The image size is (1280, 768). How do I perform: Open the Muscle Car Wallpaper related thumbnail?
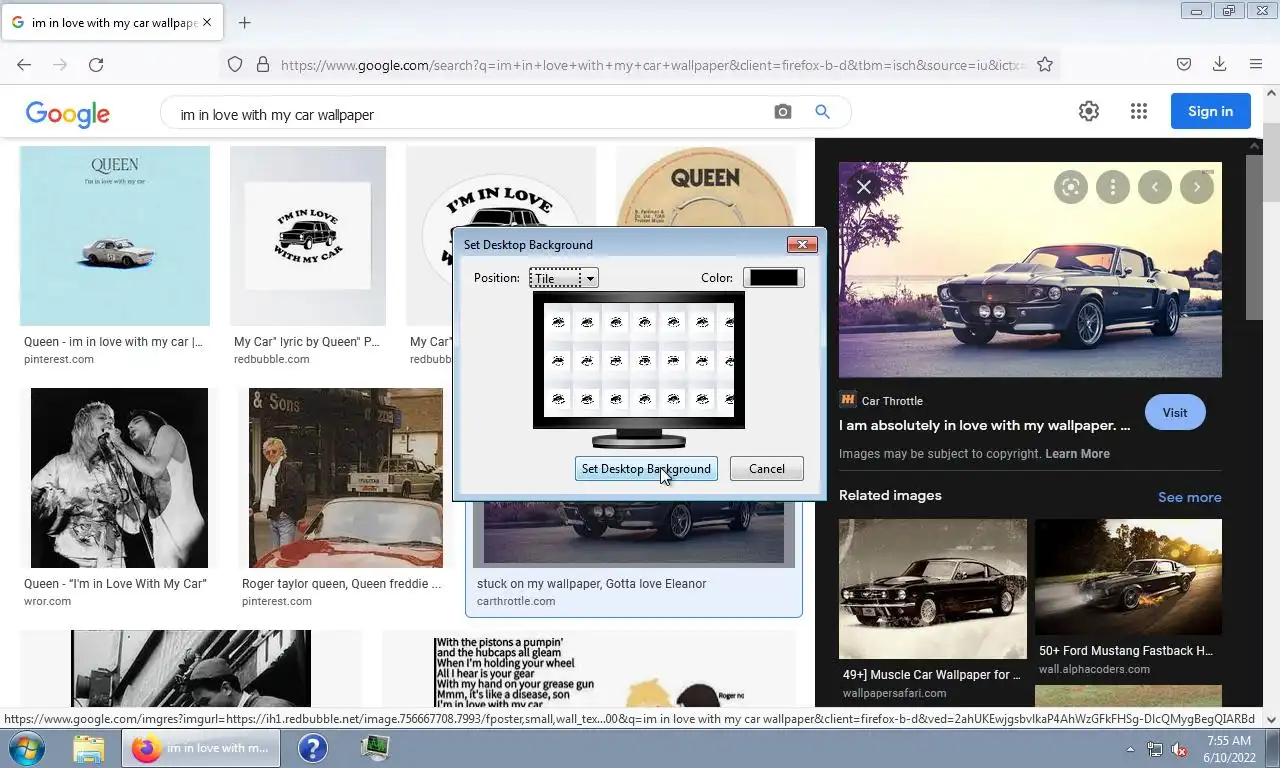pyautogui.click(x=933, y=588)
